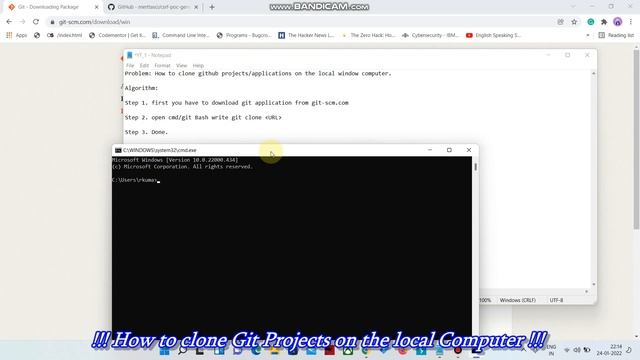
Task: Expand the bookmarks bar overflow arrow
Action: click(588, 36)
